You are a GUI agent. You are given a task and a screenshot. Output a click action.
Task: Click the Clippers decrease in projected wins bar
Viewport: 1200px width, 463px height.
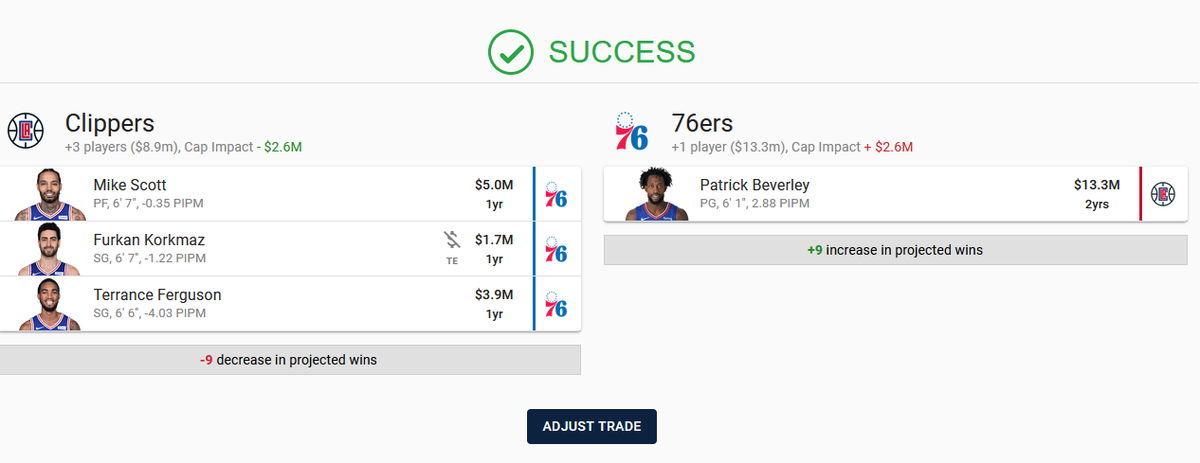tap(290, 360)
